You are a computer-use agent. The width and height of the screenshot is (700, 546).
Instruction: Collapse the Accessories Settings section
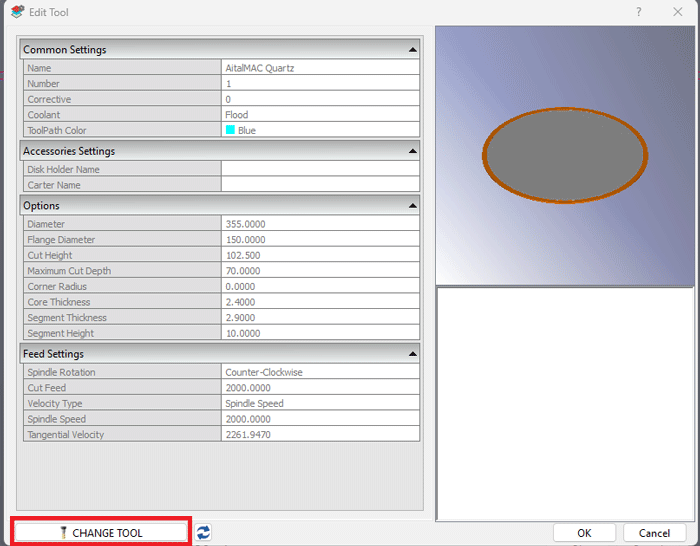point(412,151)
